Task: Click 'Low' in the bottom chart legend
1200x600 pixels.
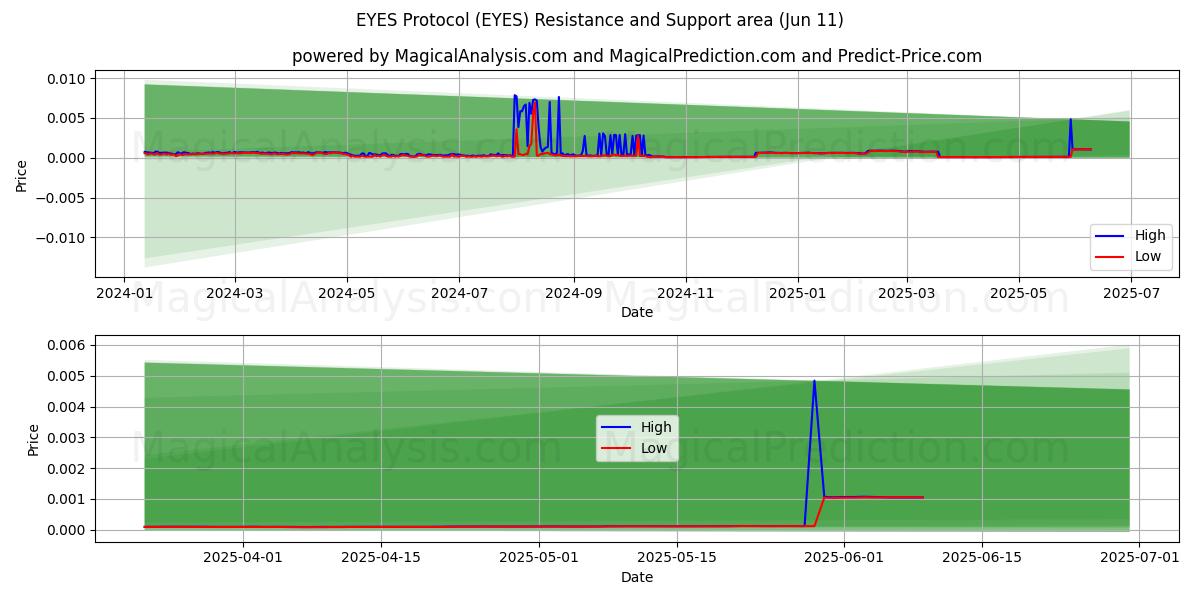Action: (653, 448)
